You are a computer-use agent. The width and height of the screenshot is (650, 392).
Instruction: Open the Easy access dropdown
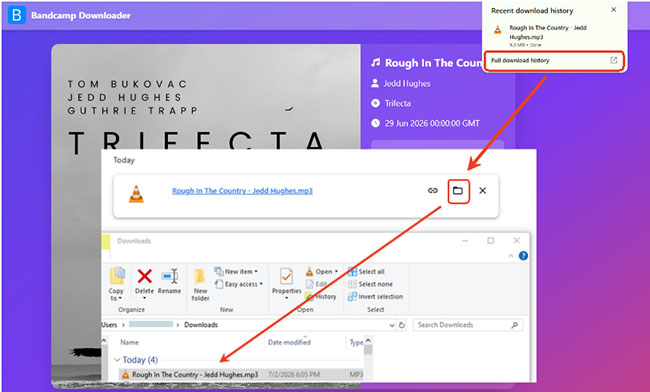click(239, 284)
